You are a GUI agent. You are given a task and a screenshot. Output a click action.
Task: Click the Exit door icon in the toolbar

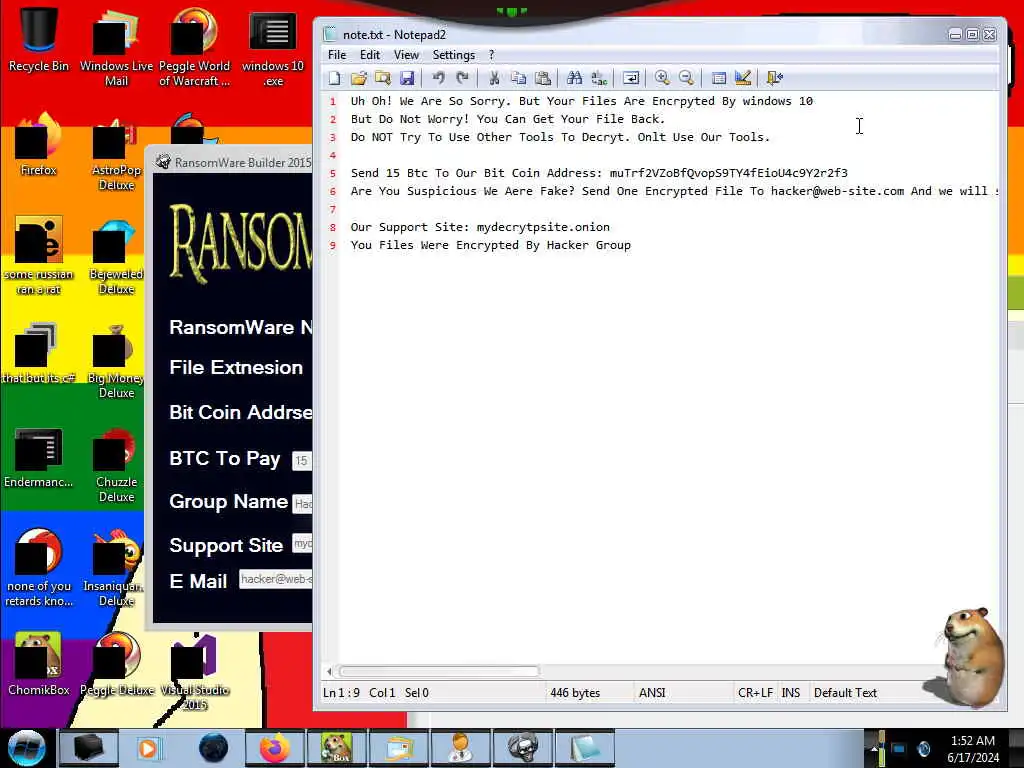(x=775, y=78)
